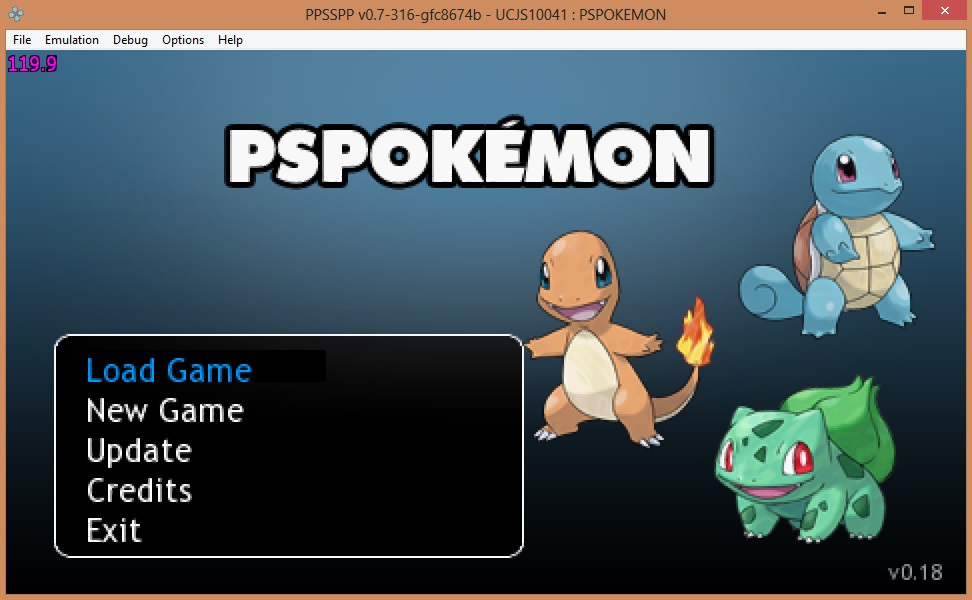Click the PPSSPP icon in title bar

click(x=17, y=14)
